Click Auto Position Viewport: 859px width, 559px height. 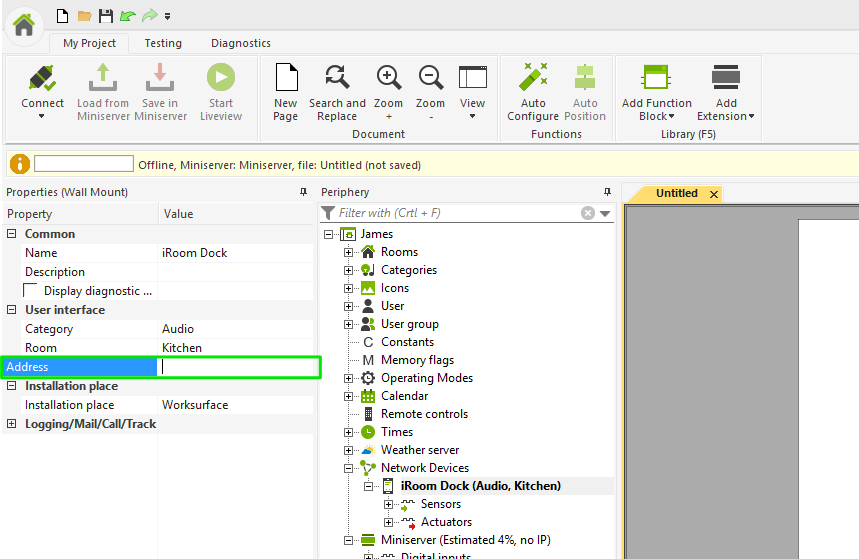tap(585, 92)
